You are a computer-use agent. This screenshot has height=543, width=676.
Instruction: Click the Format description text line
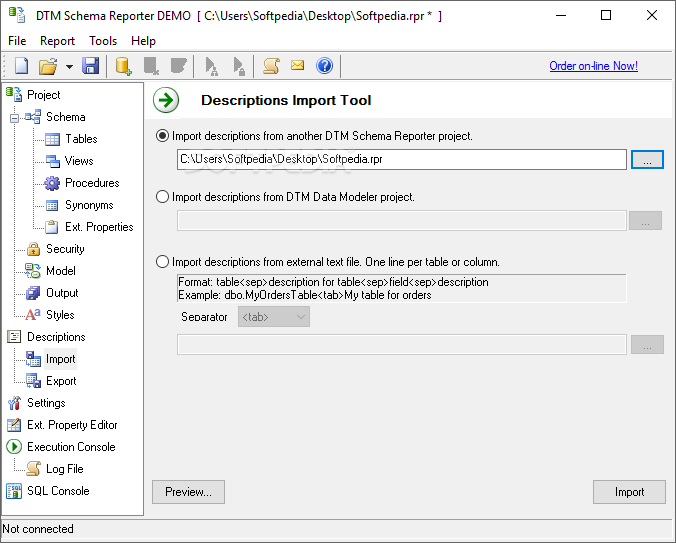(333, 282)
